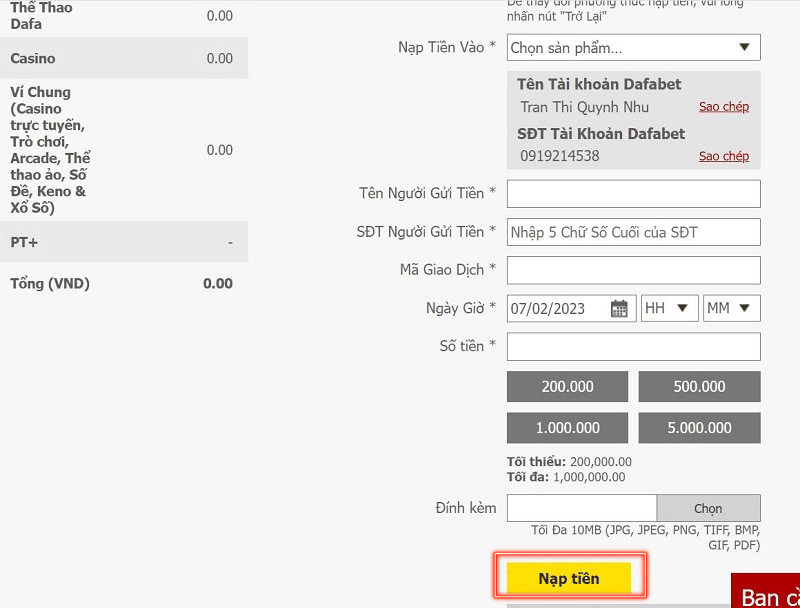Focus the Số tiền amount field
Viewport: 800px width, 608px height.
[x=634, y=347]
